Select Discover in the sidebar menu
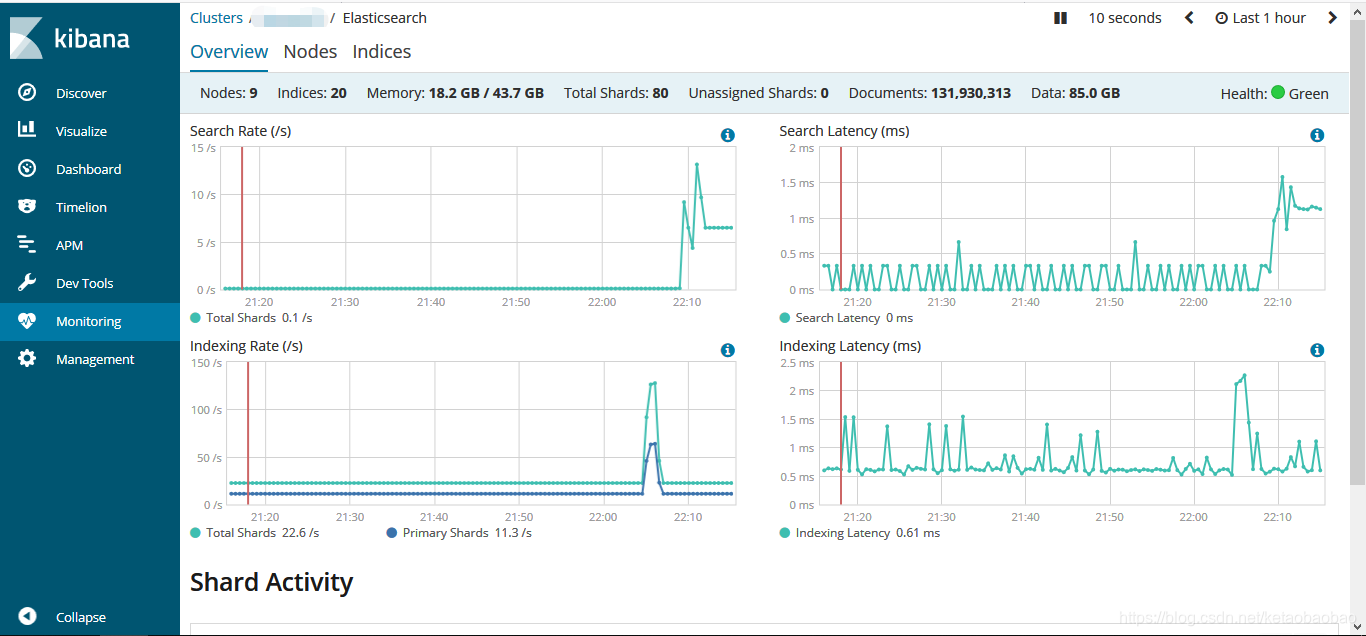The image size is (1366, 636). (x=81, y=93)
